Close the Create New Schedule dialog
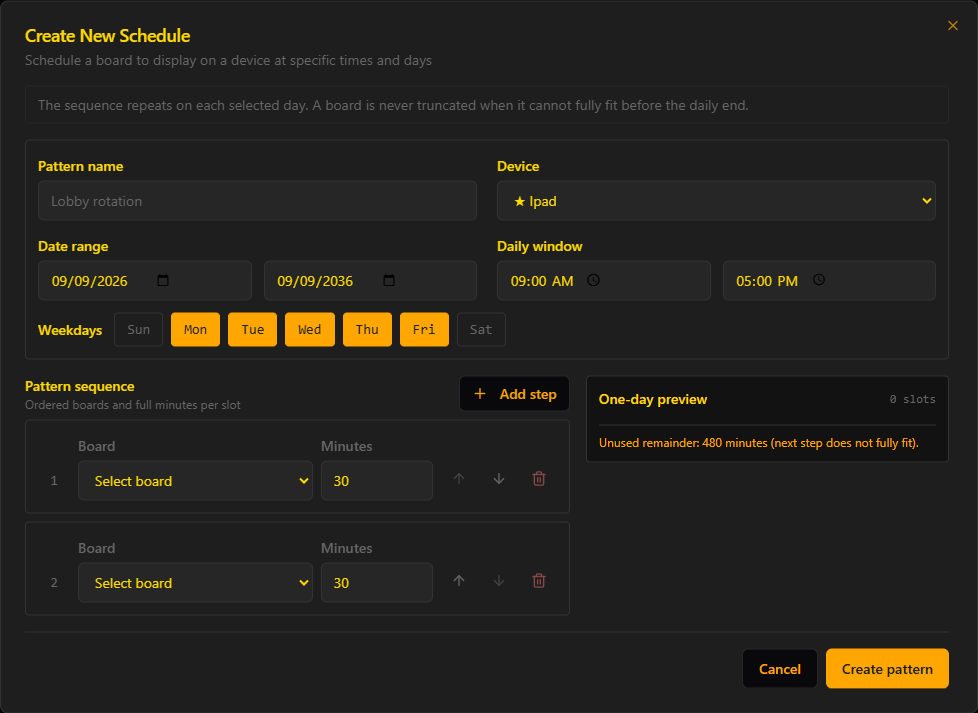Image resolution: width=978 pixels, height=713 pixels. pyautogui.click(x=952, y=26)
